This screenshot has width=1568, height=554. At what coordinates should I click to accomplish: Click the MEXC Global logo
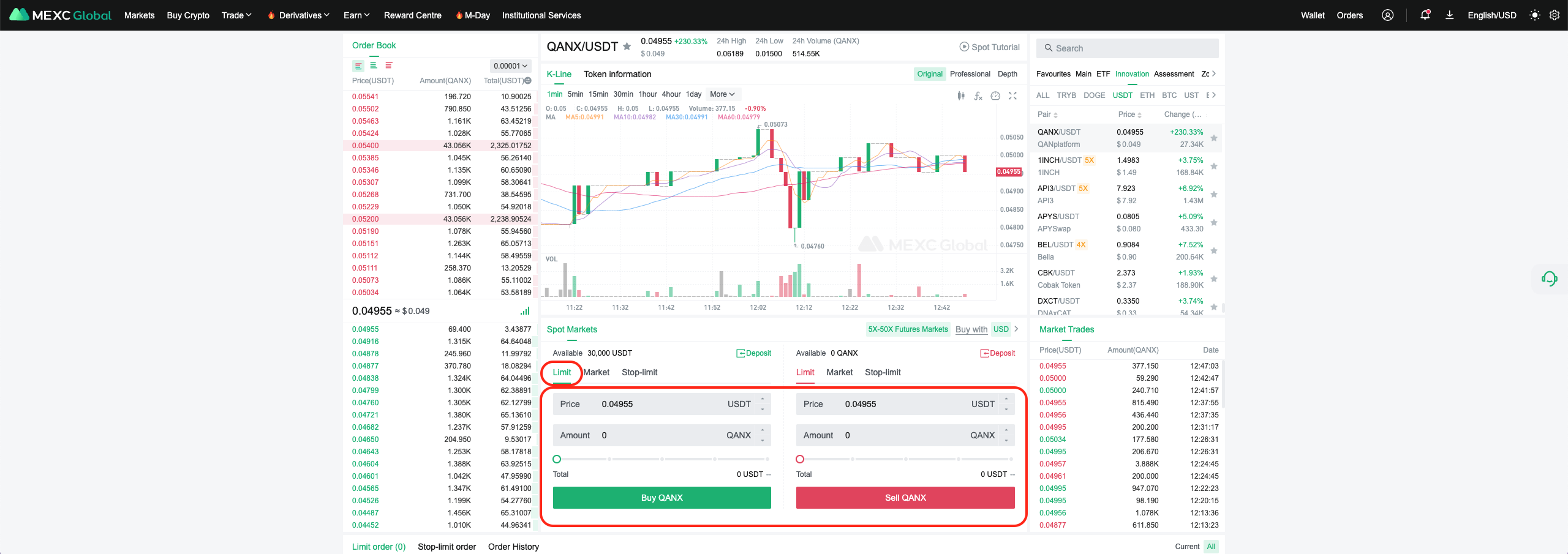60,15
